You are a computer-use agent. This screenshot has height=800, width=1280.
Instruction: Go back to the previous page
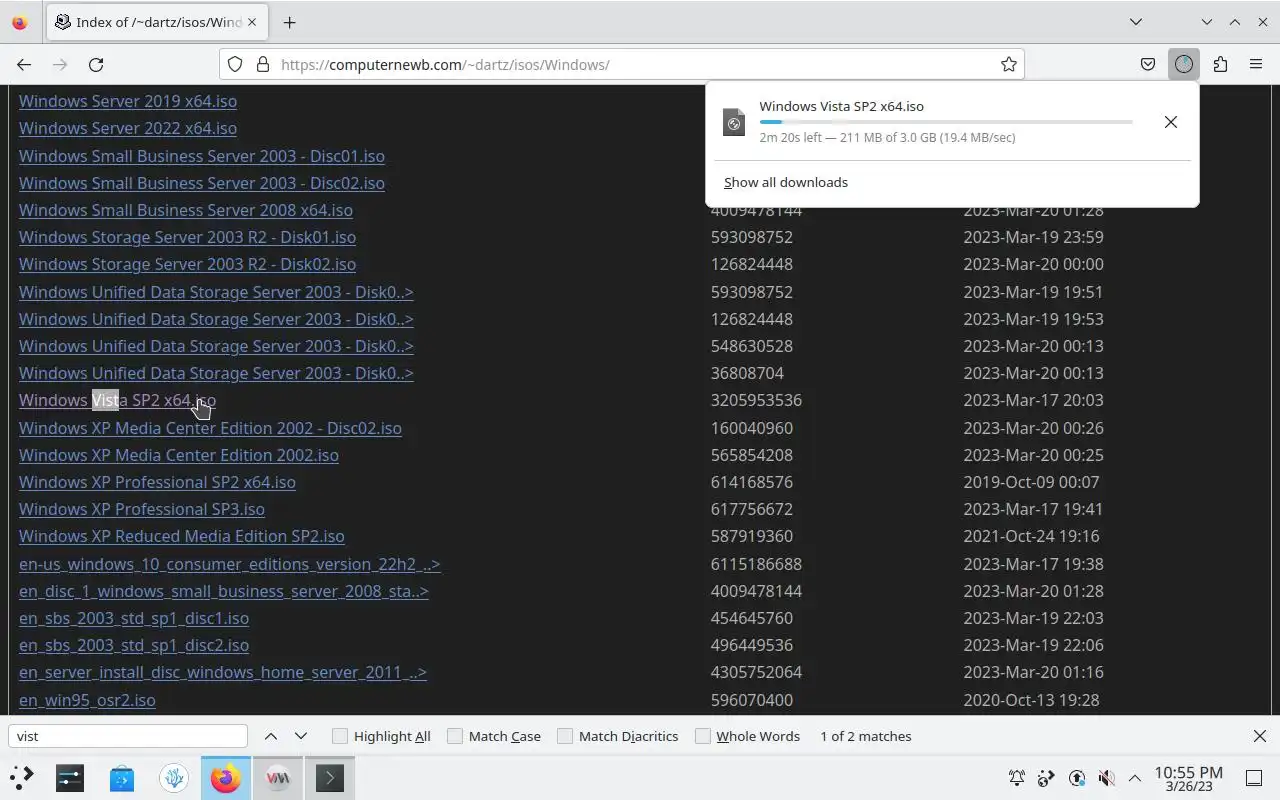pos(24,64)
